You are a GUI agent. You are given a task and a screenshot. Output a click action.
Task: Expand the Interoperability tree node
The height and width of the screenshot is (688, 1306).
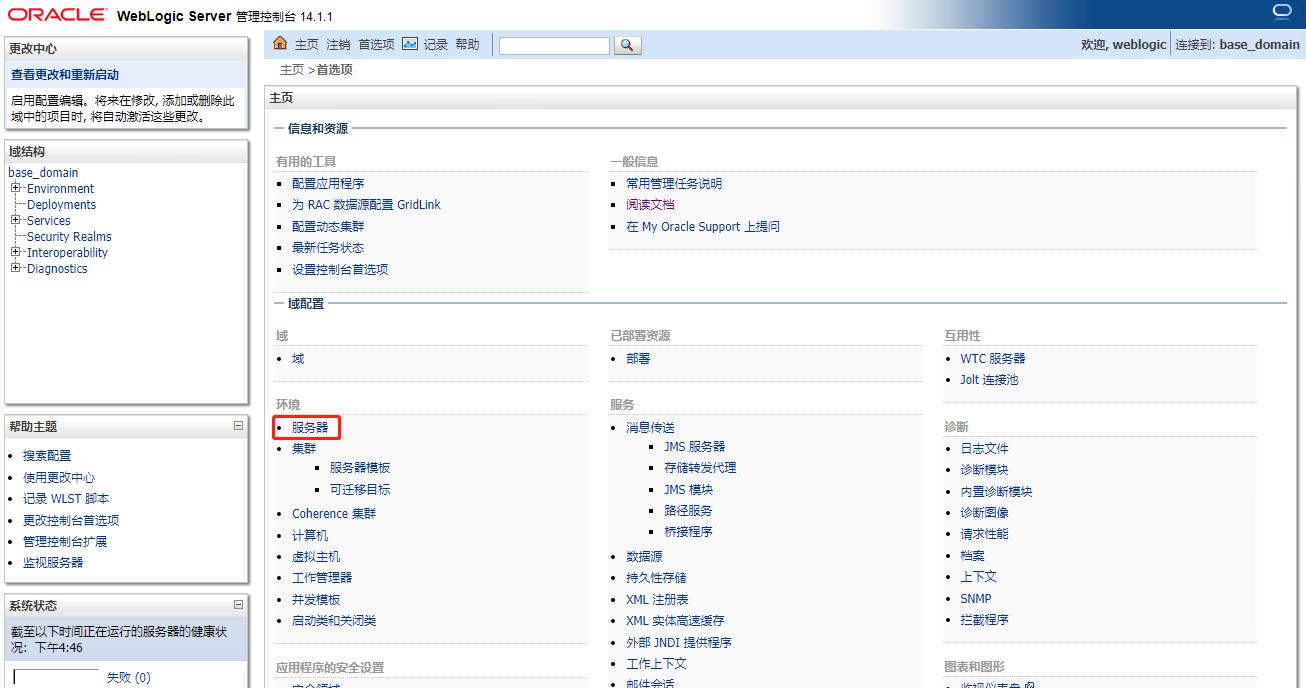[15, 252]
